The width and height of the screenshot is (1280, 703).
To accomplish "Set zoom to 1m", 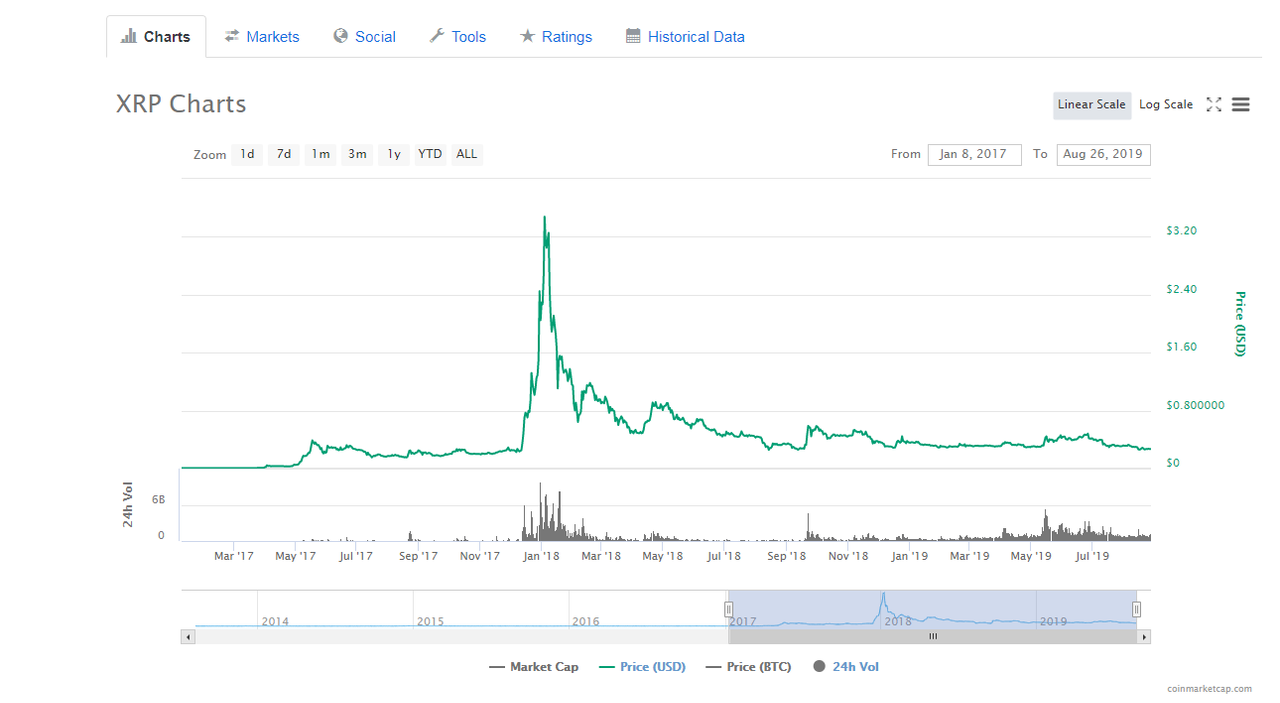I will click(x=320, y=154).
